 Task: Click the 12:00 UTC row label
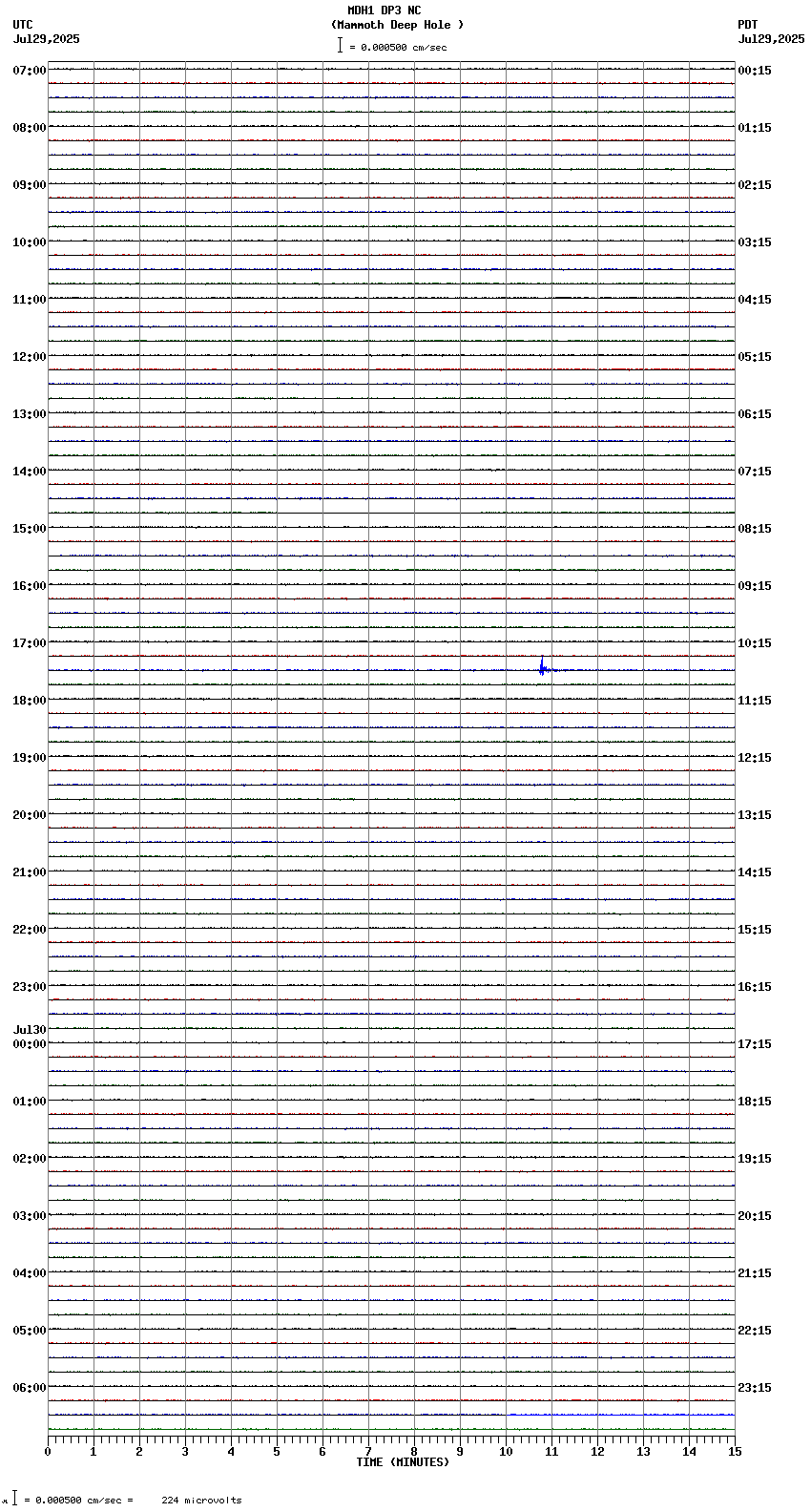tap(30, 357)
